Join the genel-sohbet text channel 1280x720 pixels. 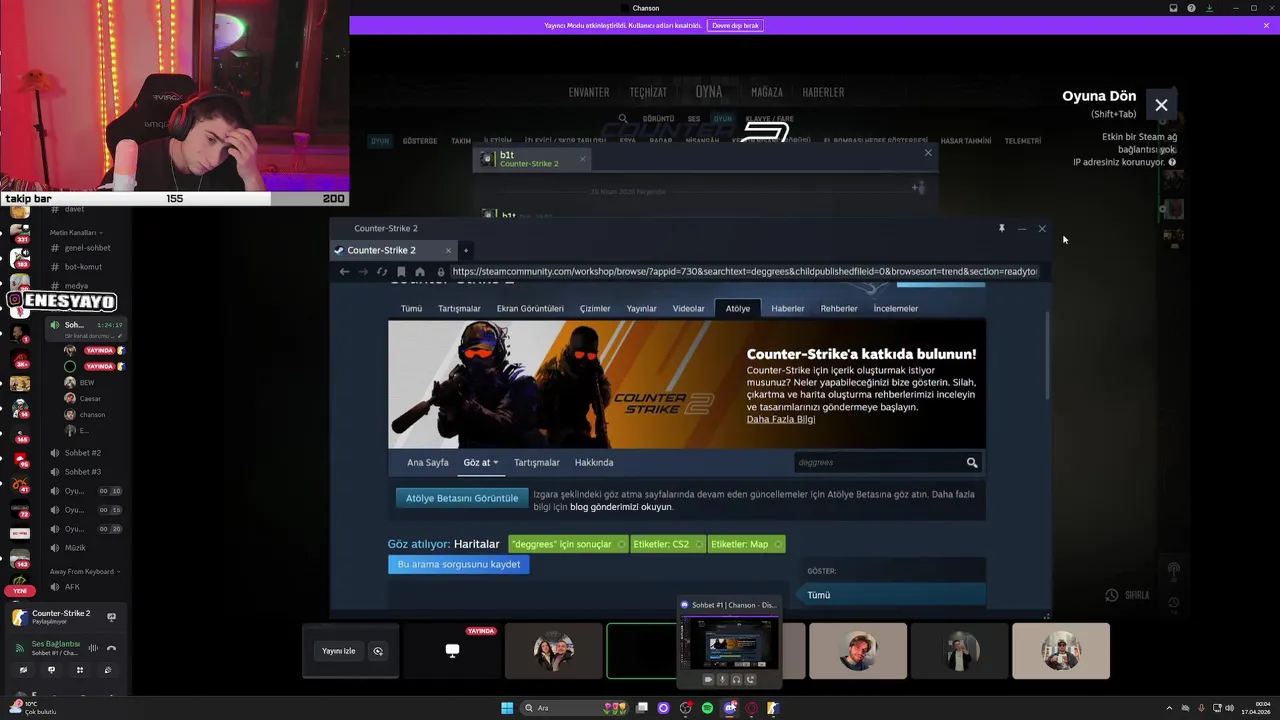pos(87,248)
